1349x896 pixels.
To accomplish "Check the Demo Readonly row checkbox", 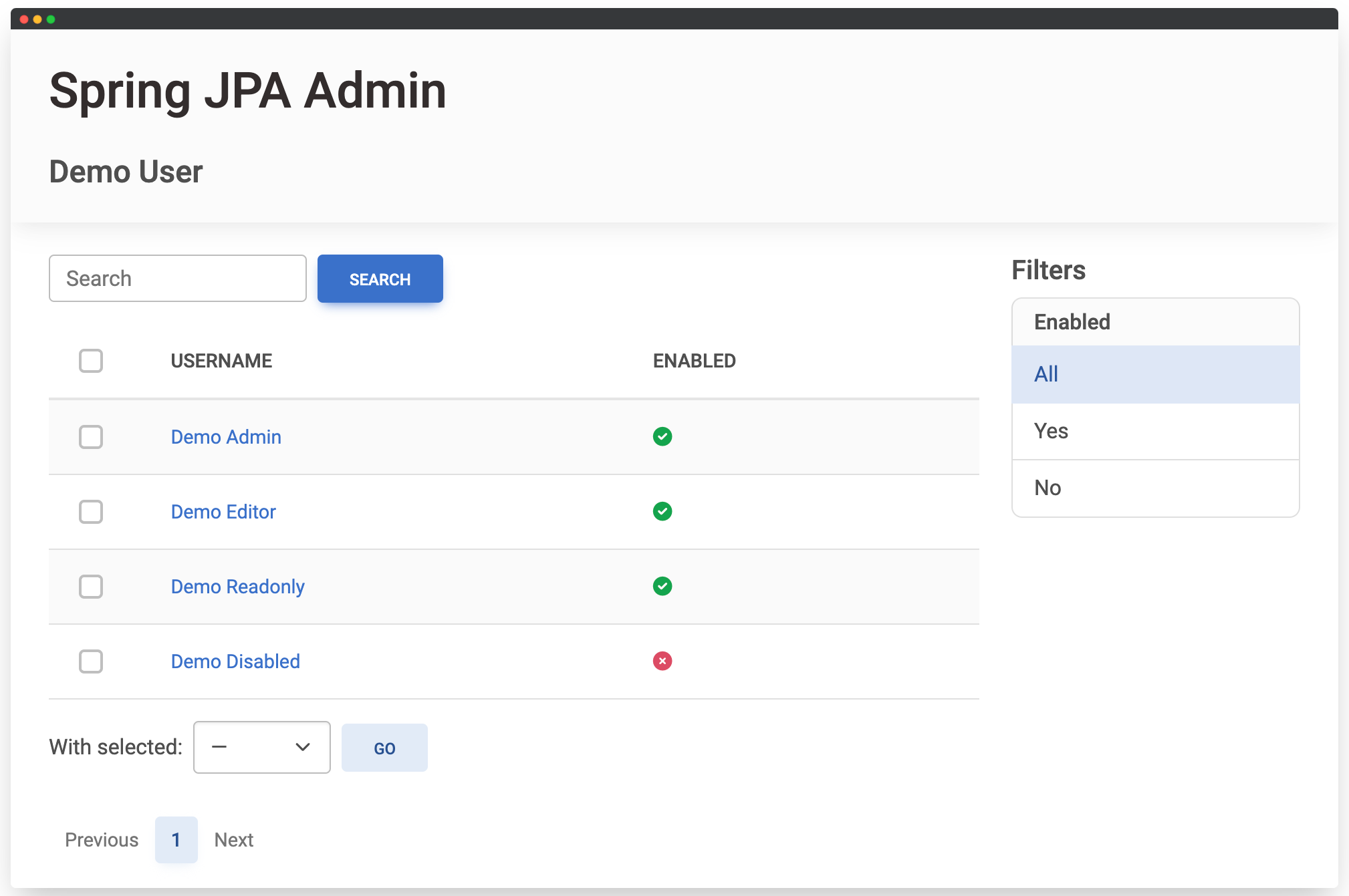I will 91,587.
